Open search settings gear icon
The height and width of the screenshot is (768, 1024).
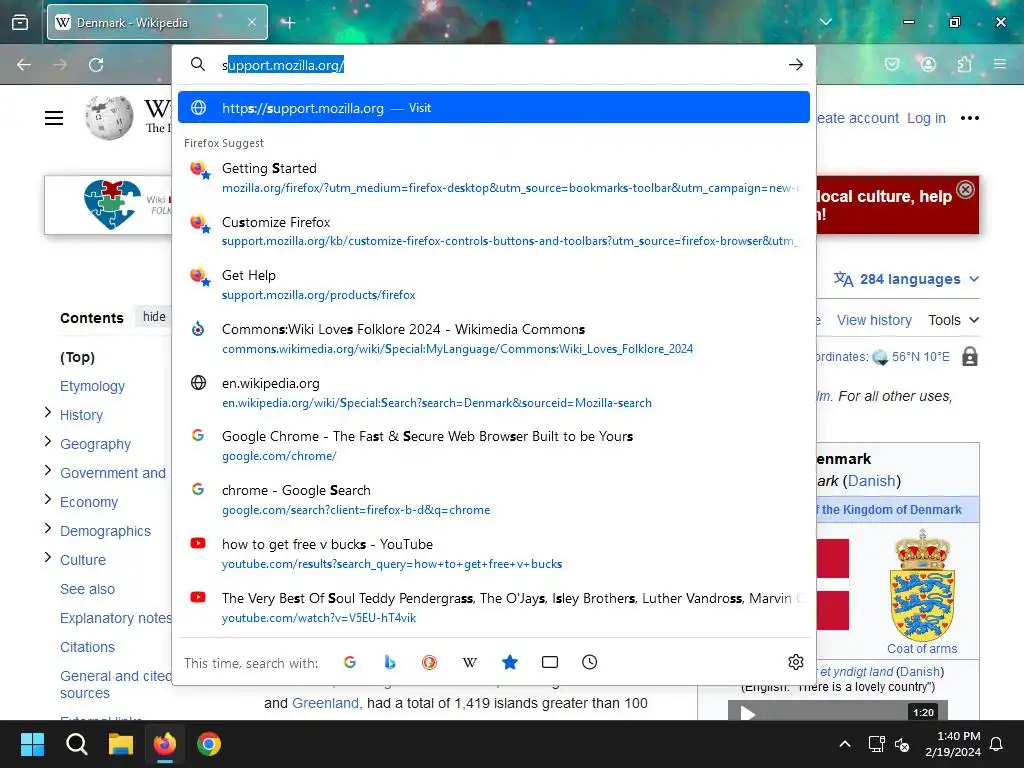point(795,662)
